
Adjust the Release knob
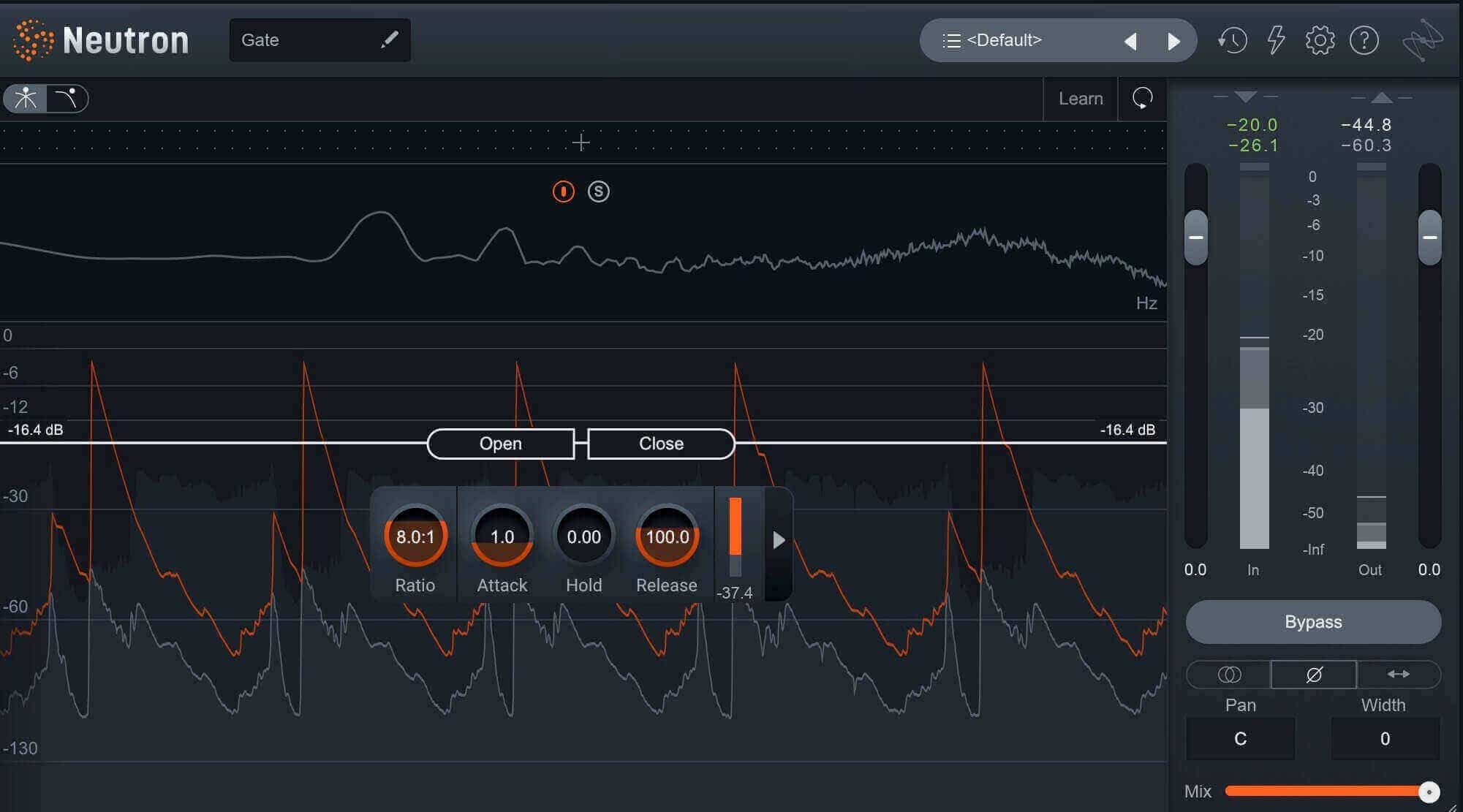coord(667,536)
